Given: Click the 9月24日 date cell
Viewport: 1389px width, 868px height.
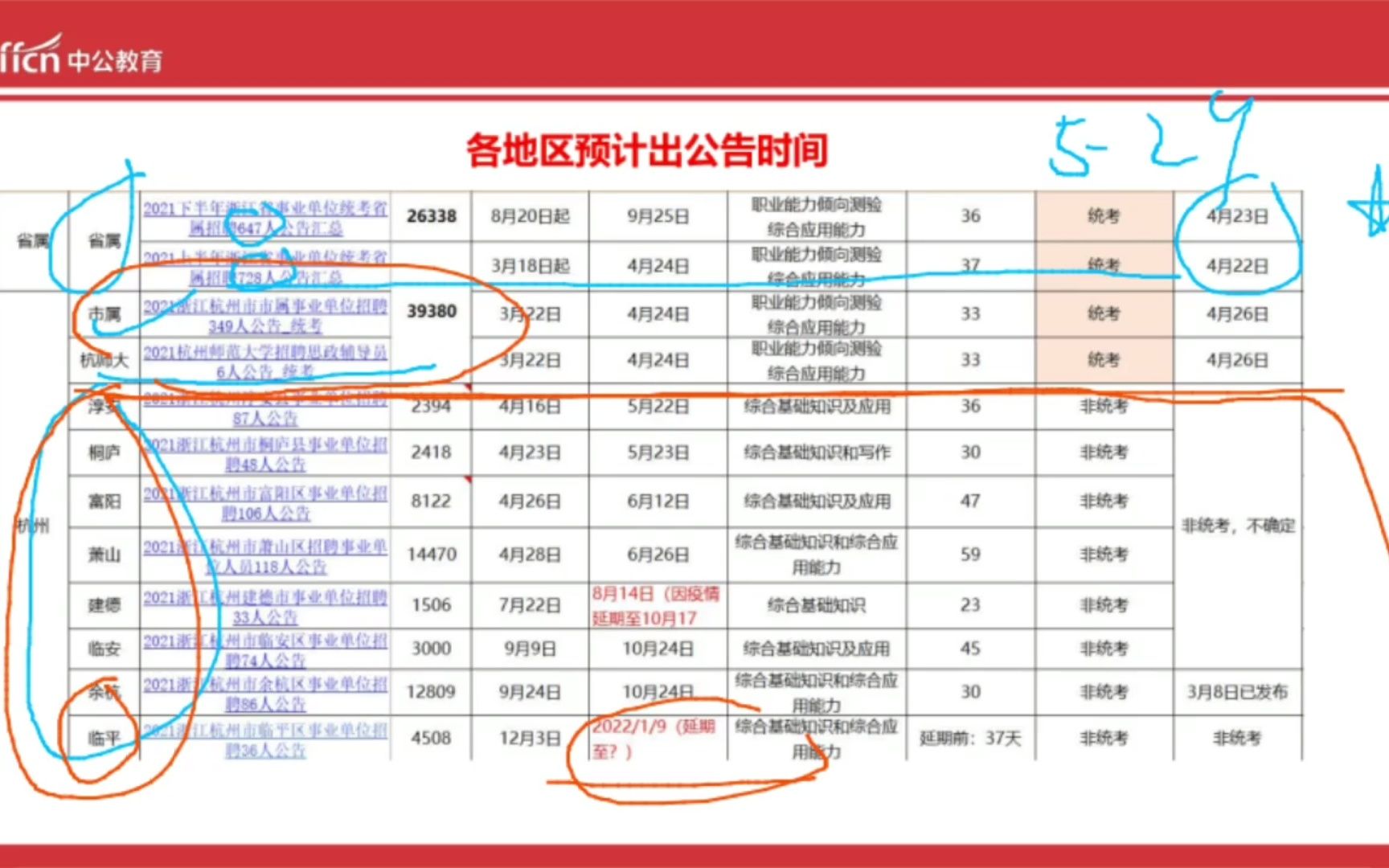Looking at the screenshot, I should tap(531, 692).
